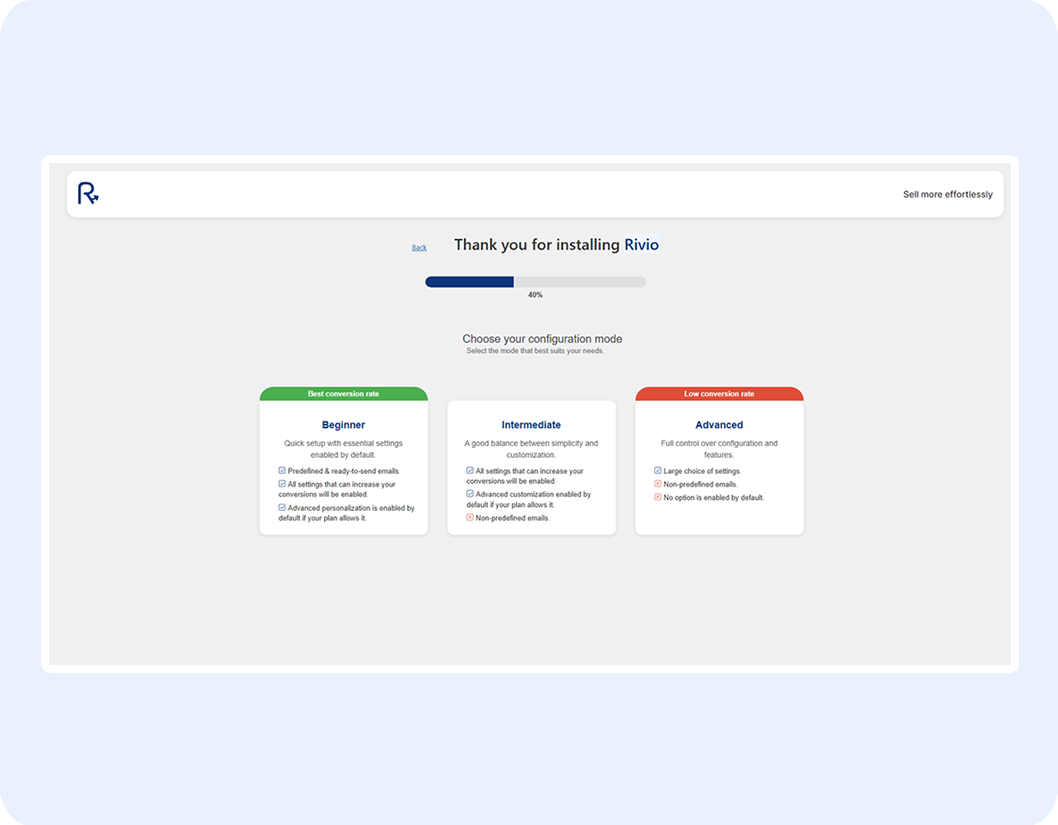Toggle the "Advanced customization enabled by default" checkbox
Image resolution: width=1058 pixels, height=825 pixels.
[x=469, y=493]
